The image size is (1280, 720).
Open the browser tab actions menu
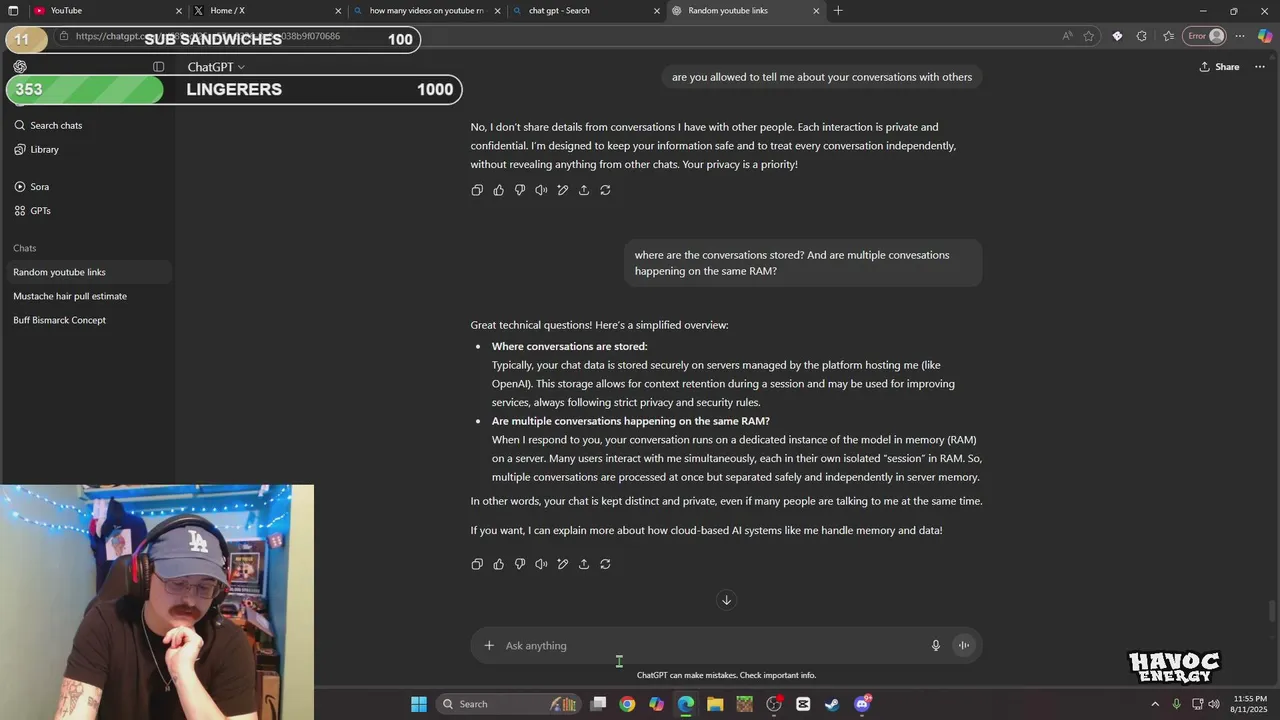point(13,10)
